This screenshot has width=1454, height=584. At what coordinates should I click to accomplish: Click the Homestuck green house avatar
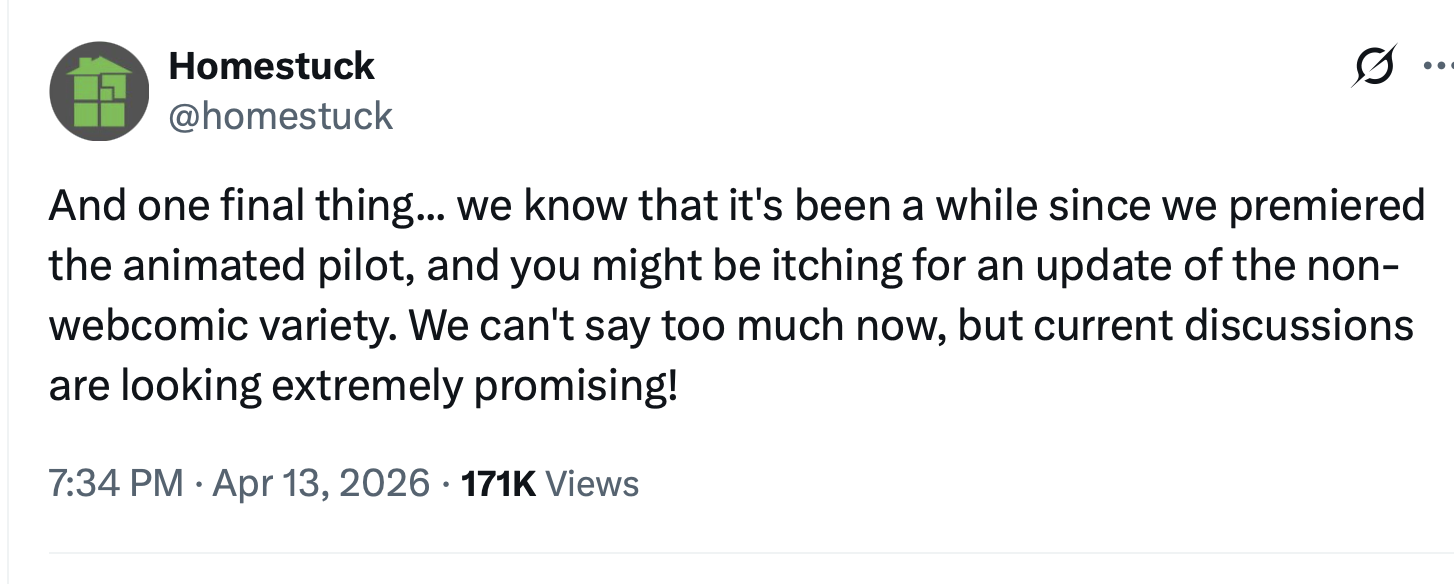click(99, 91)
